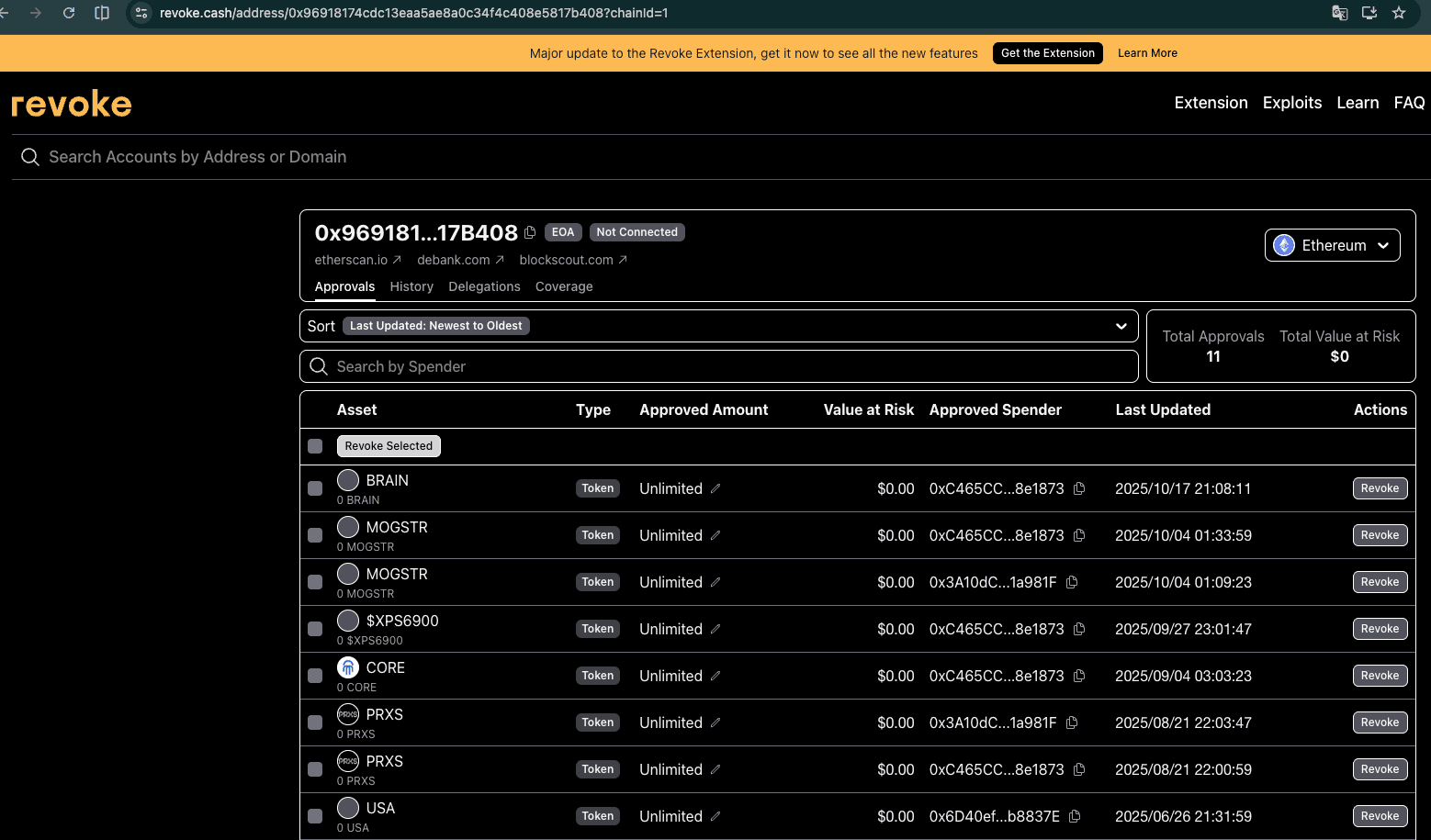Open the etherscan.io link

(x=358, y=260)
